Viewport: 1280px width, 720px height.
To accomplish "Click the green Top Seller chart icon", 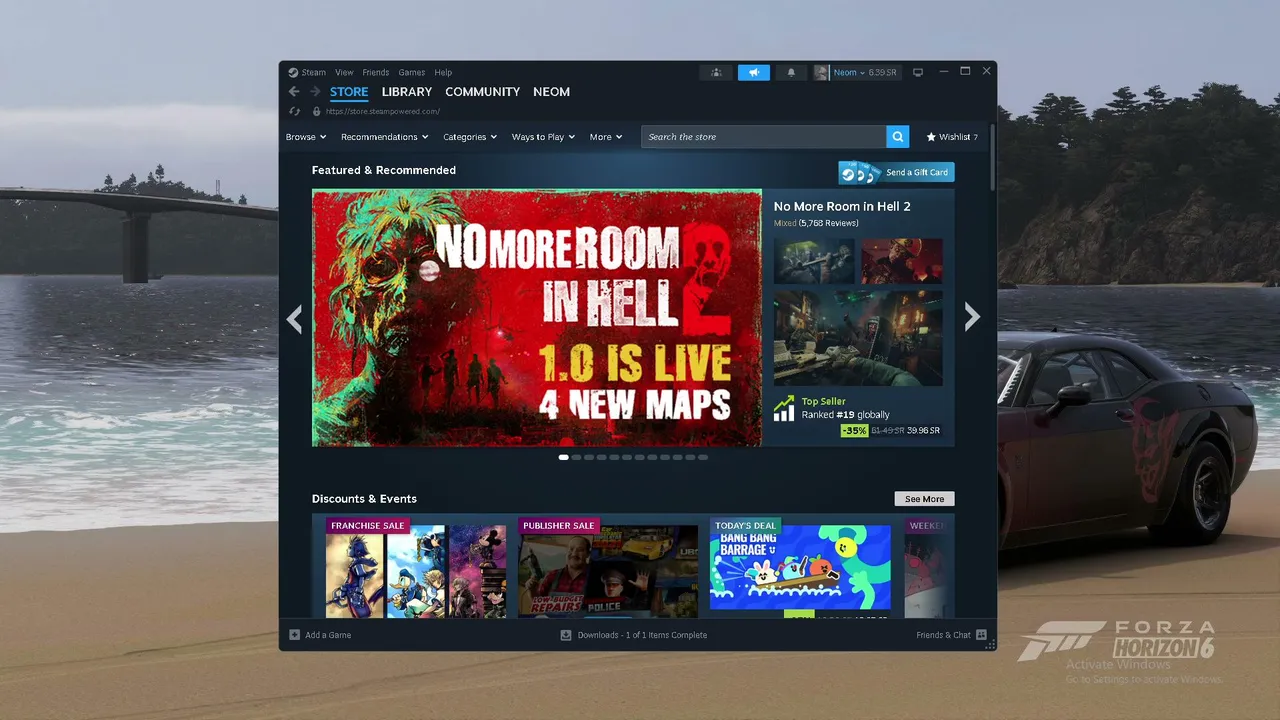I will 785,408.
